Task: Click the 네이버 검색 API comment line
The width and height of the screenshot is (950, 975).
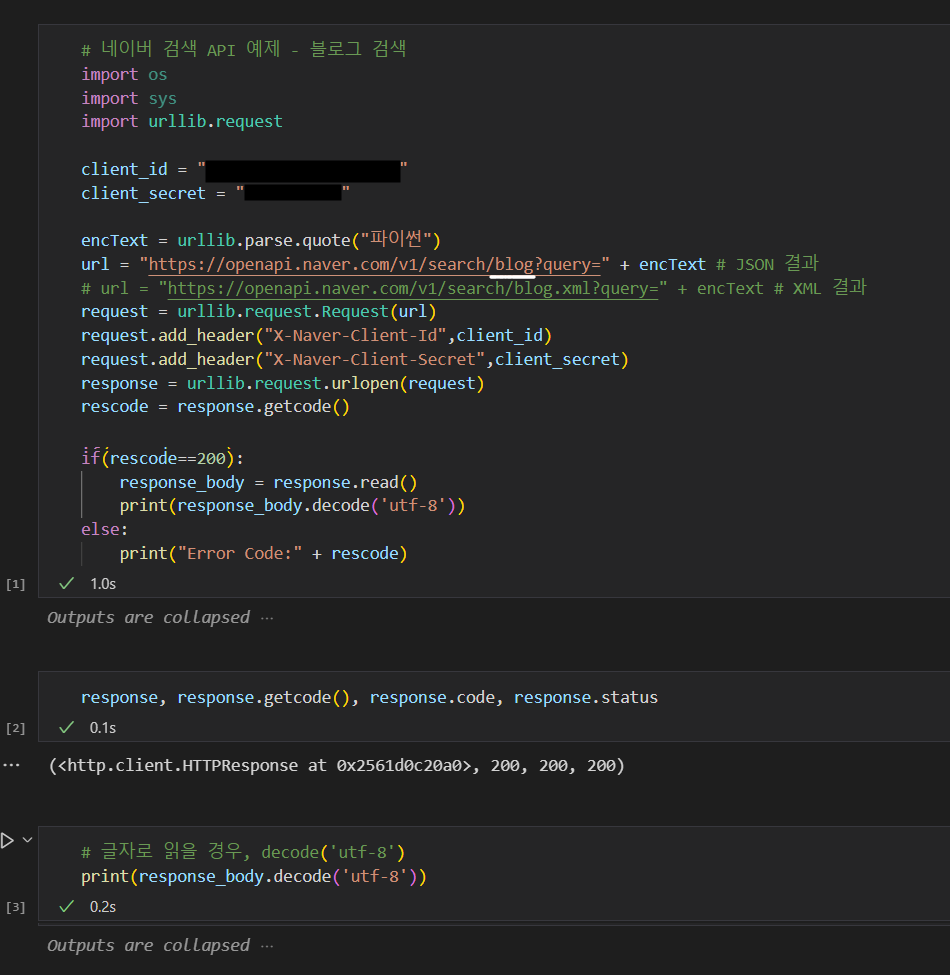Action: click(244, 49)
